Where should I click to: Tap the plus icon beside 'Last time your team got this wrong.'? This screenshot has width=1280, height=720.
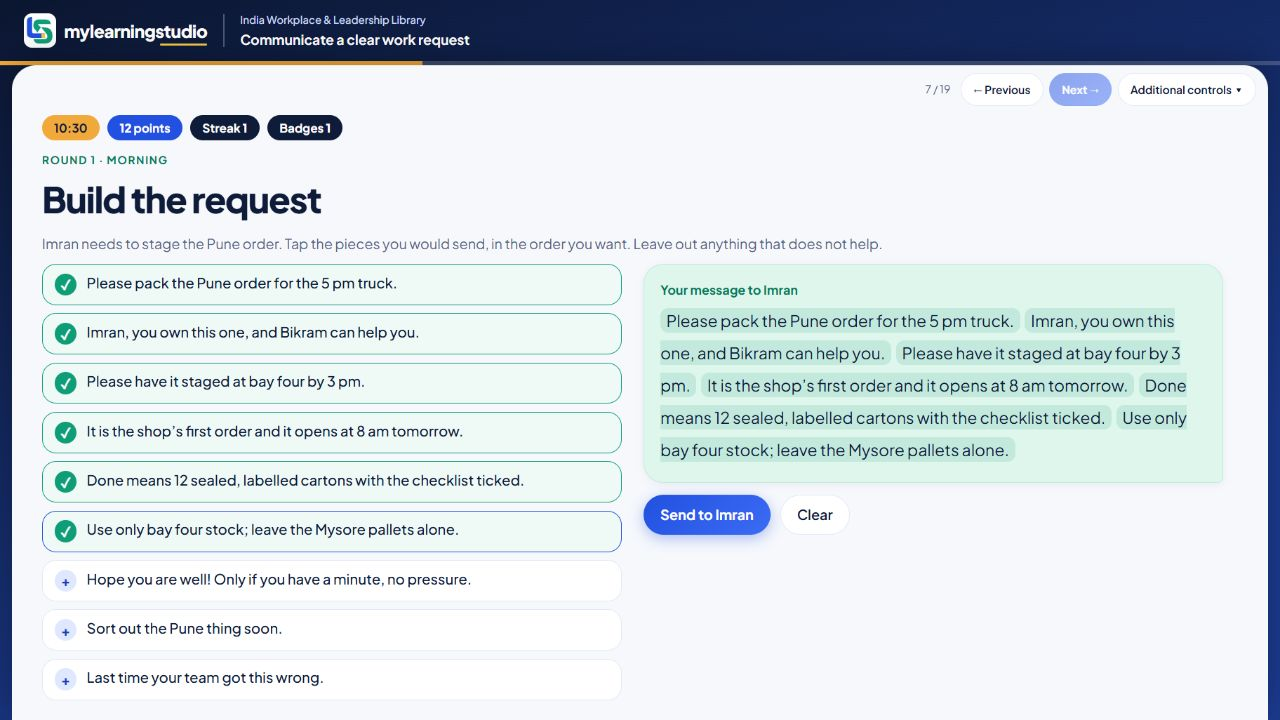pos(65,679)
